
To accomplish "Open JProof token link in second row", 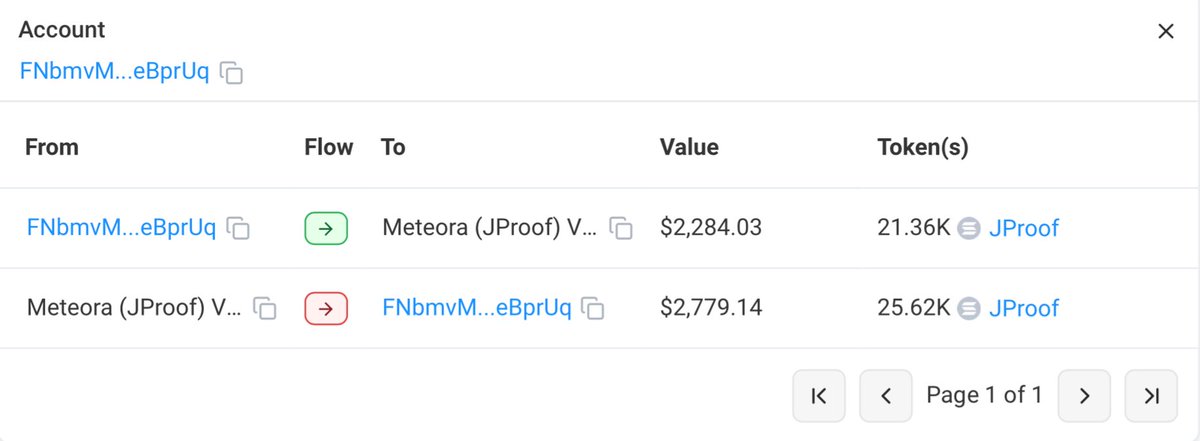I will tap(1023, 308).
